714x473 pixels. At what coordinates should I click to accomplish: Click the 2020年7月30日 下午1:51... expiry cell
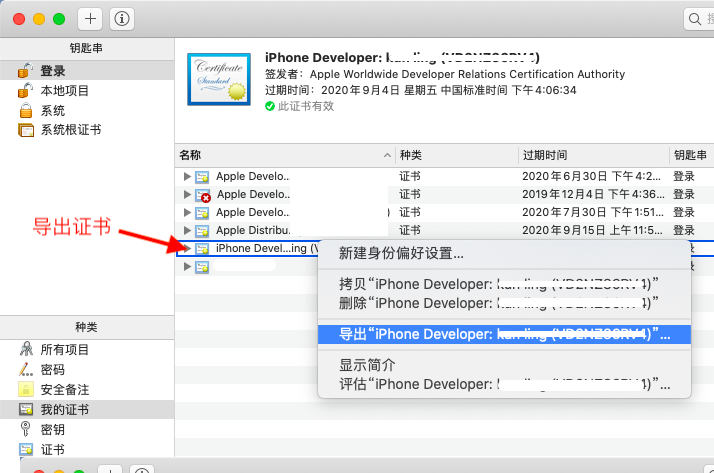pyautogui.click(x=593, y=212)
